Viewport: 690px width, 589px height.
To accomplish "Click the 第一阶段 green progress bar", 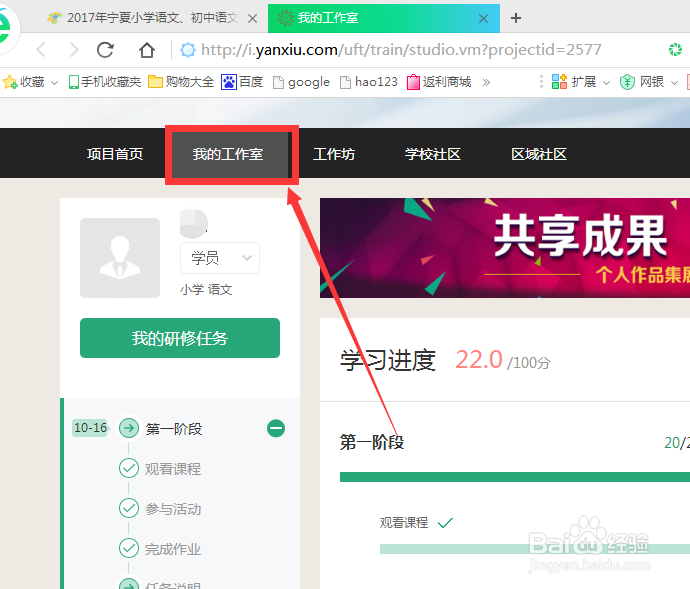I will pyautogui.click(x=515, y=477).
